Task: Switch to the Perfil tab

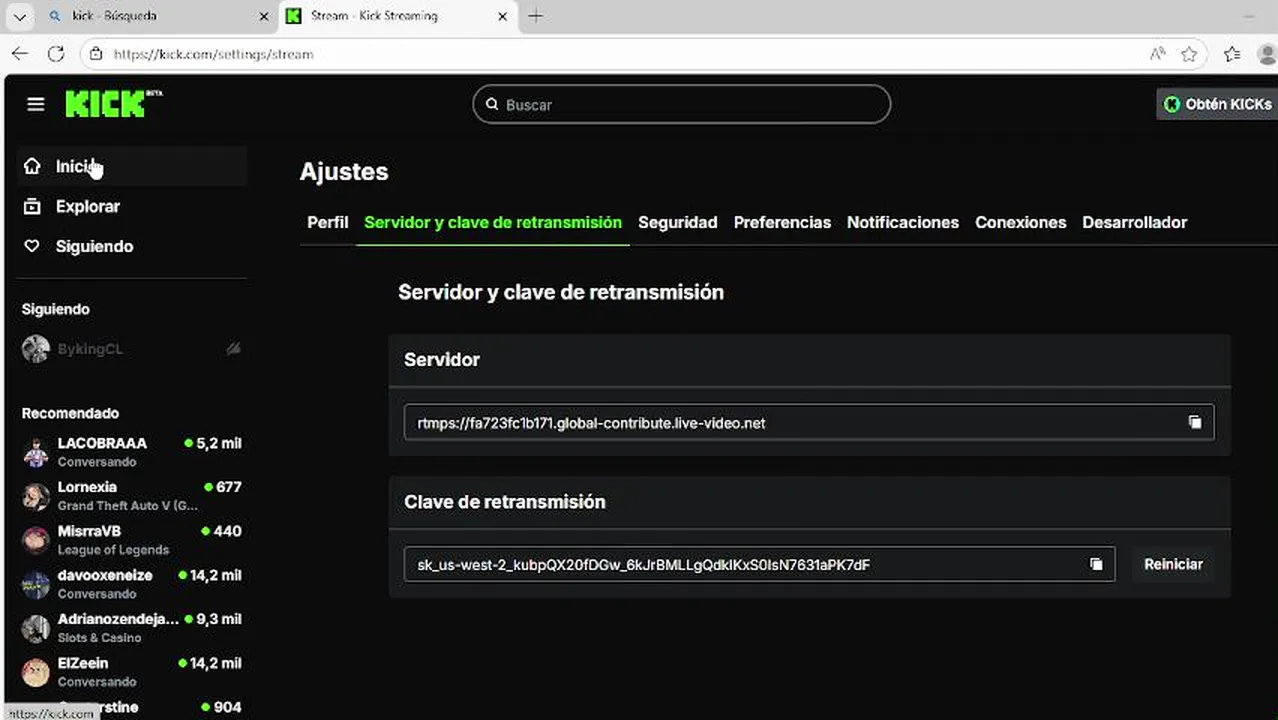Action: tap(327, 222)
